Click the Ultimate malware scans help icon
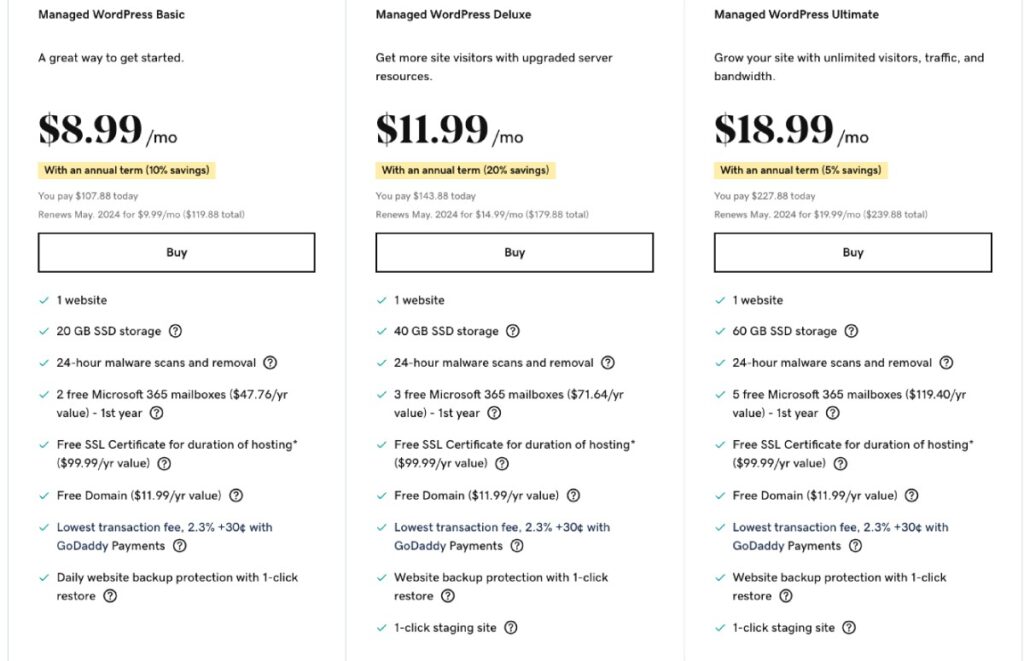This screenshot has width=1024, height=661. [945, 362]
